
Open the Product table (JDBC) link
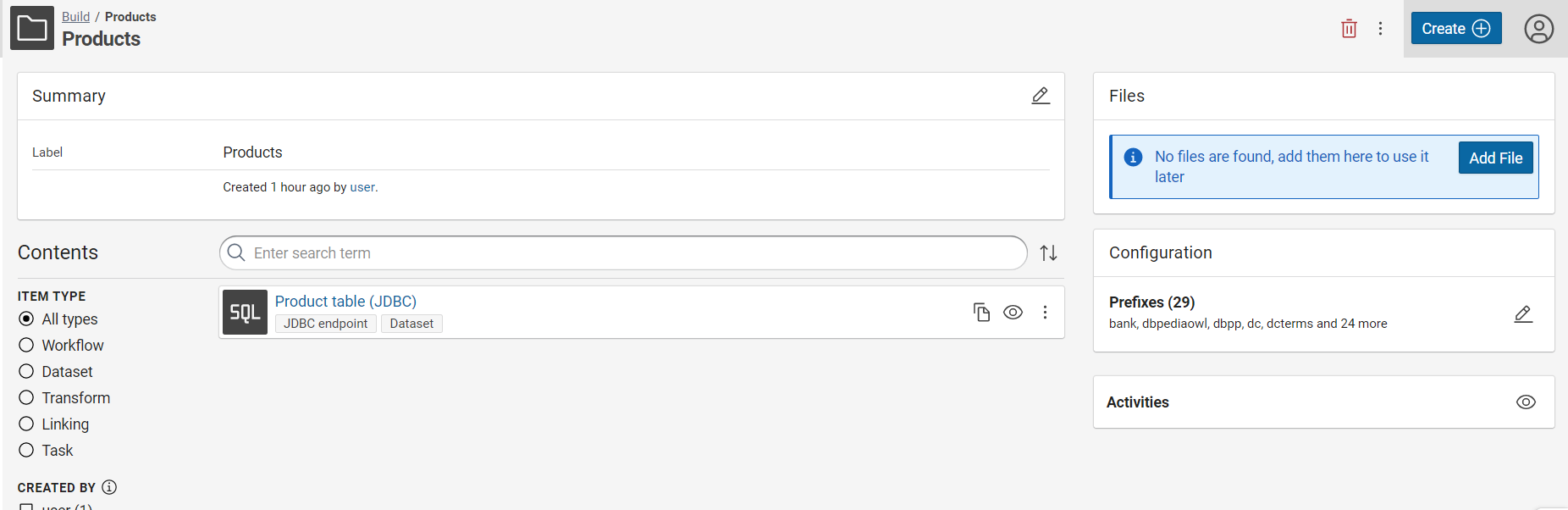coord(345,302)
